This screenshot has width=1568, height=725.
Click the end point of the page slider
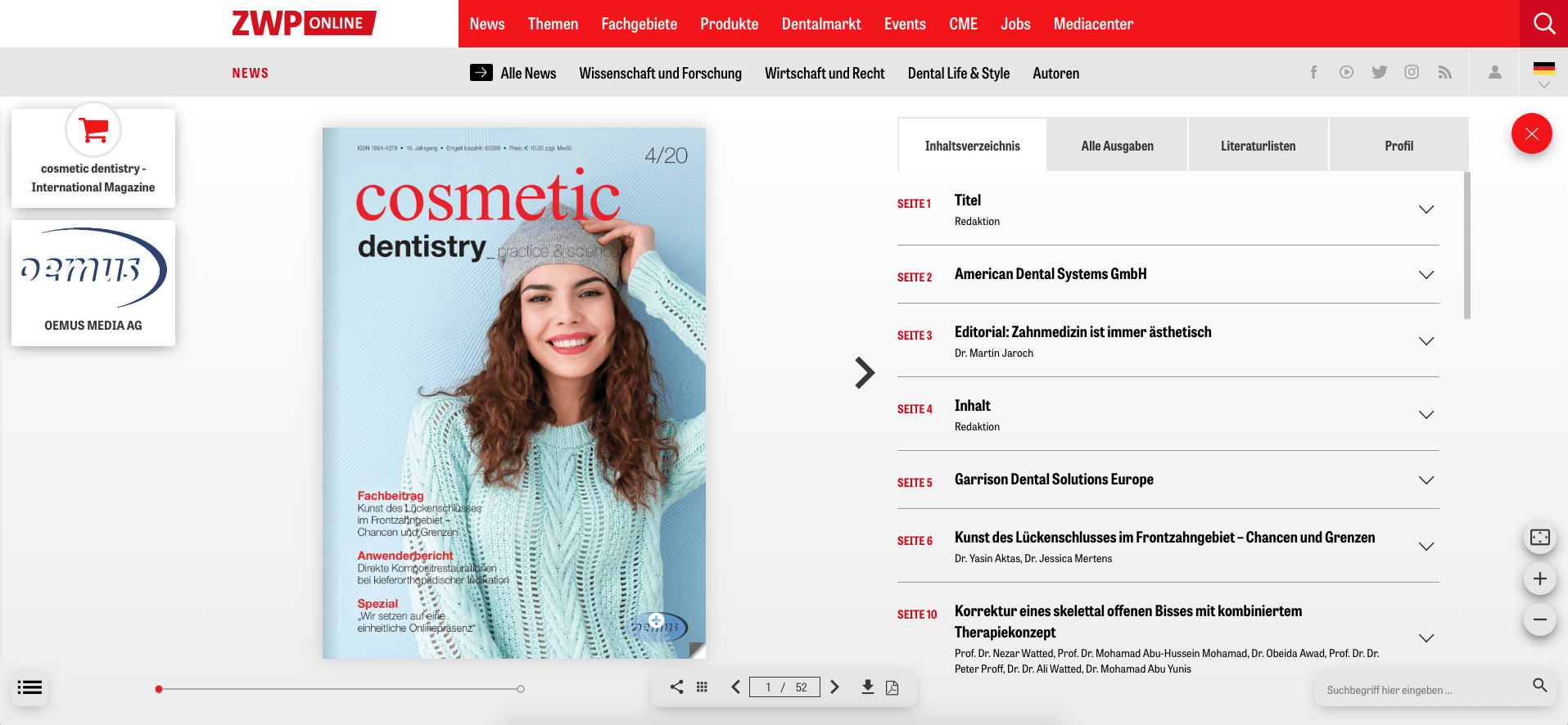(521, 689)
